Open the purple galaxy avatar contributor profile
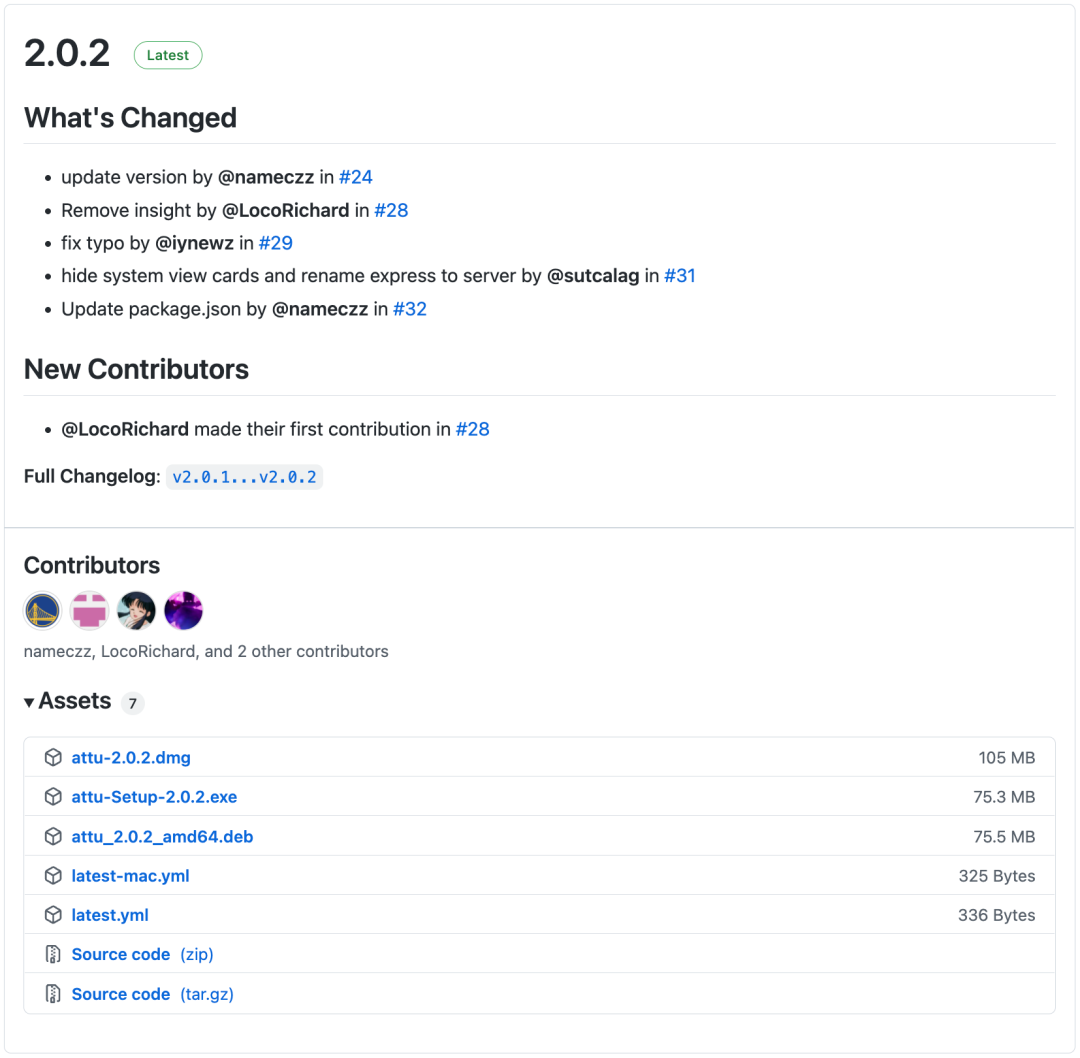The width and height of the screenshot is (1080, 1058). tap(184, 611)
